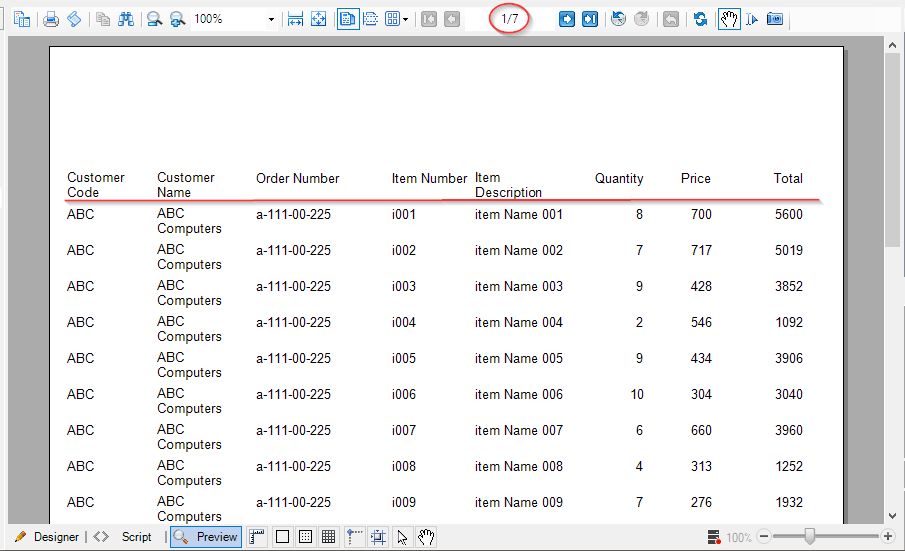Click the bottom zoom slider handle
The width and height of the screenshot is (905, 551).
(810, 537)
